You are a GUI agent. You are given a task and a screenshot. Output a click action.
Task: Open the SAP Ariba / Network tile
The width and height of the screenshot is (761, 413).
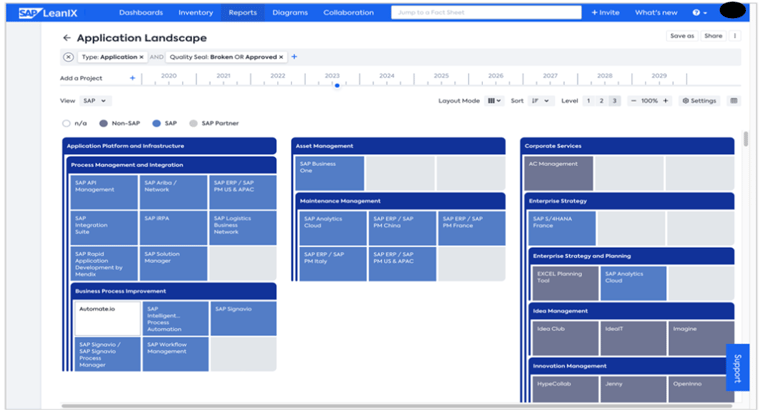tap(173, 192)
